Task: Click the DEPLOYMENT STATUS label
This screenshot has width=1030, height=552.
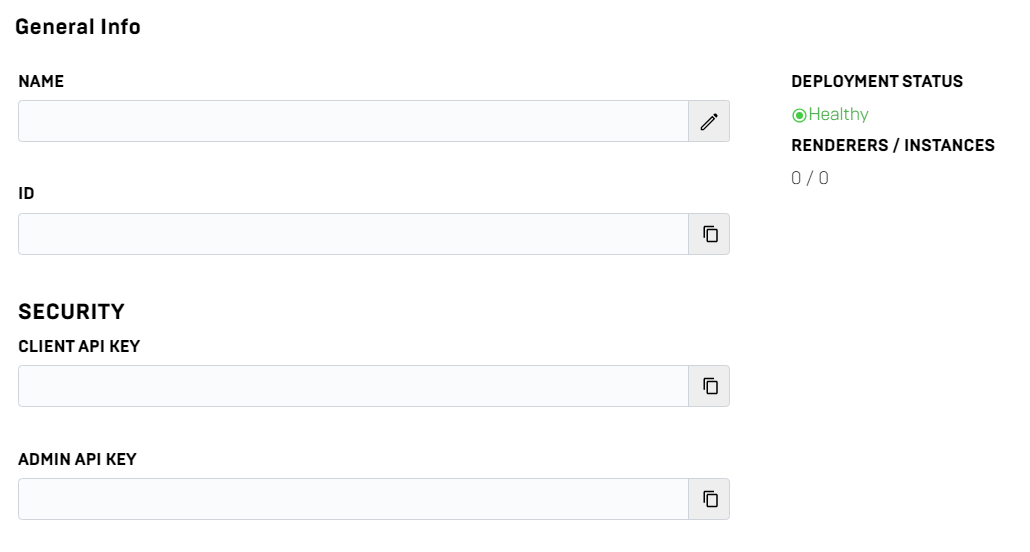Action: click(877, 81)
